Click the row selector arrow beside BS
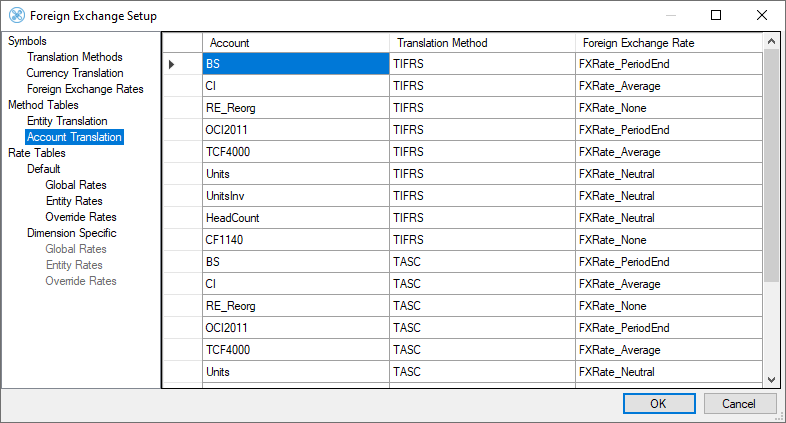This screenshot has height=423, width=786. point(172,64)
